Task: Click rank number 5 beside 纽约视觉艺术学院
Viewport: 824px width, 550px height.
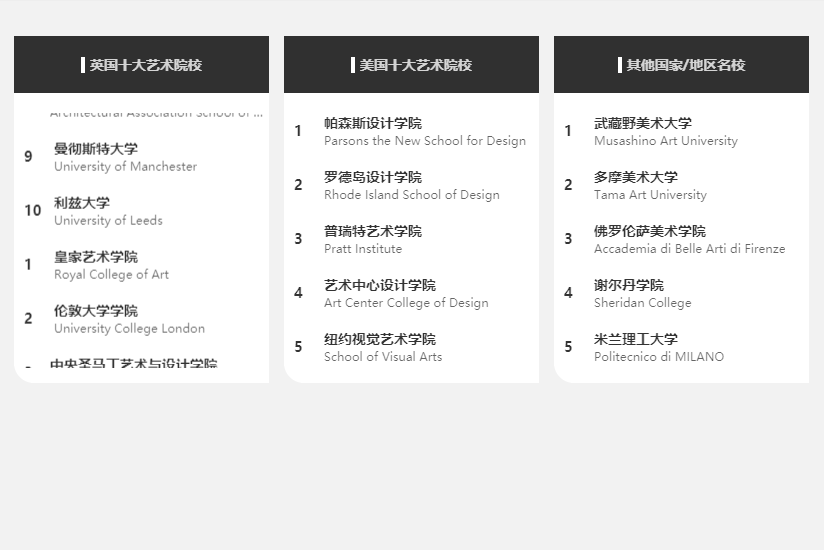Action: [298, 347]
